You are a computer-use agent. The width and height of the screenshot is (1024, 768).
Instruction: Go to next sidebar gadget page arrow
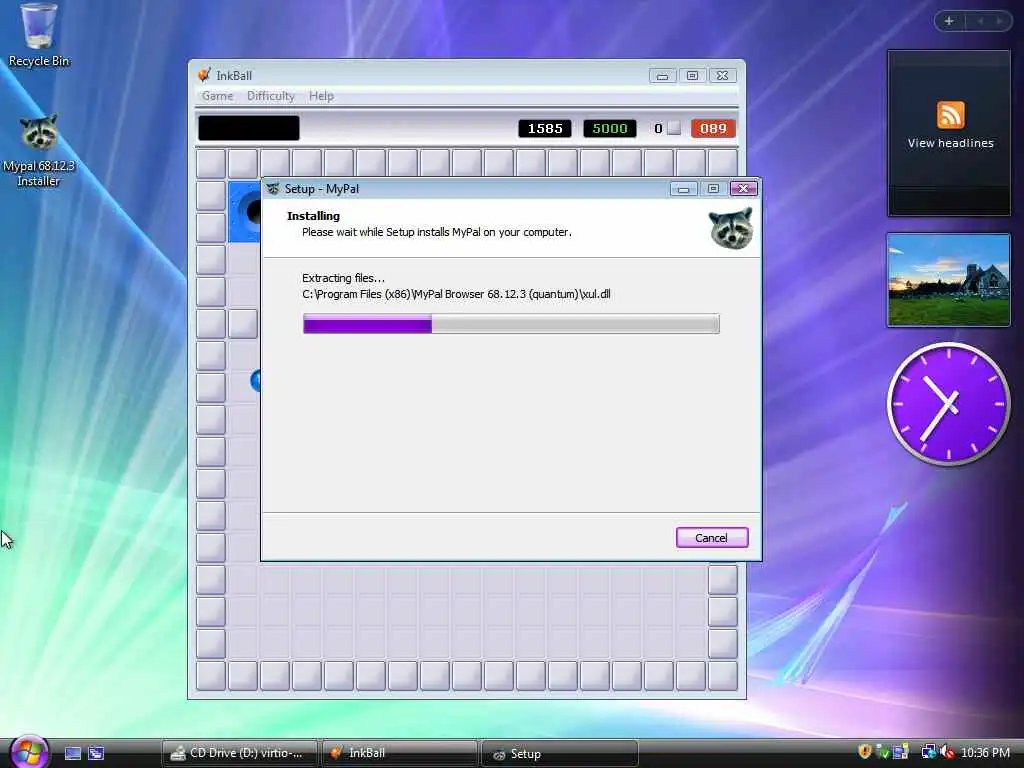pos(999,21)
